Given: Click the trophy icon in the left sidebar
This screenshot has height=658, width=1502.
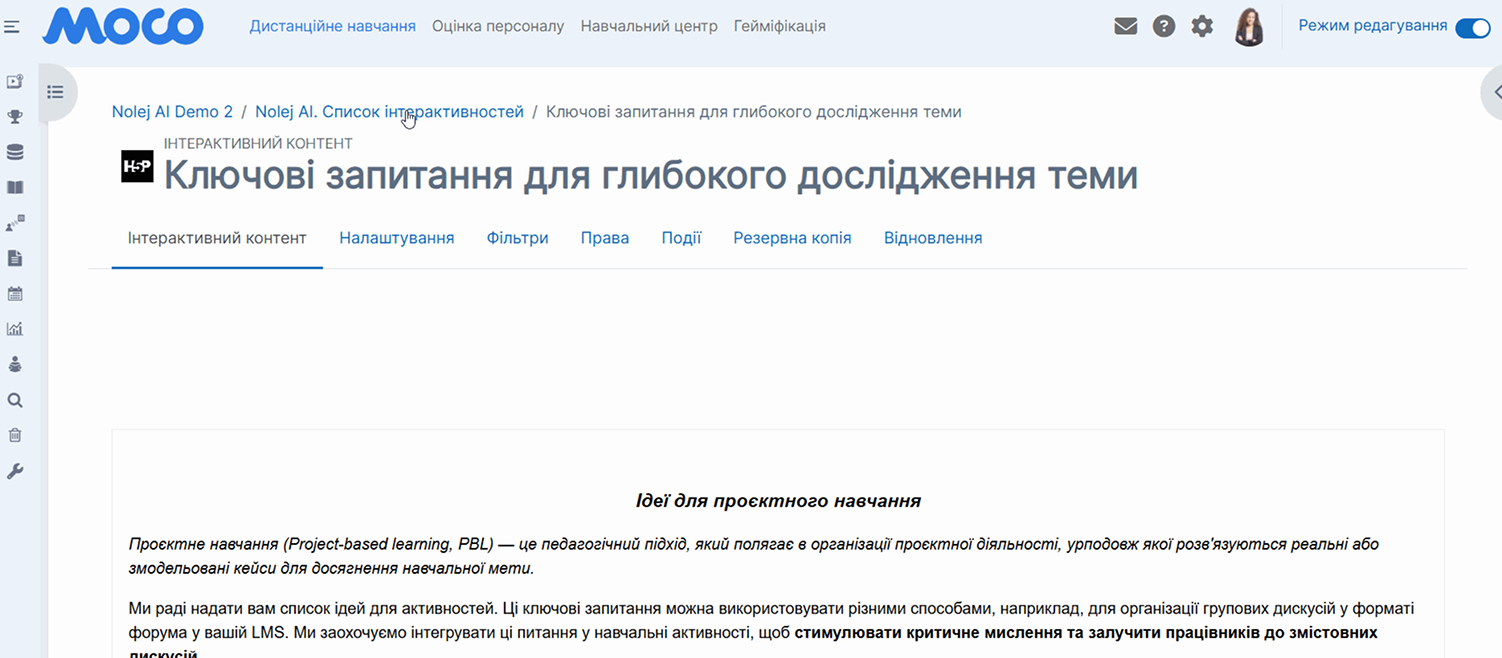Looking at the screenshot, I should 15,117.
